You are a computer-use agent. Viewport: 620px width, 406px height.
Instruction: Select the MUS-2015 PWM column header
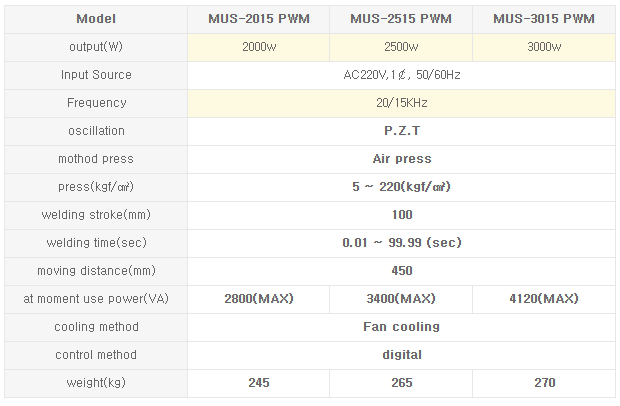pyautogui.click(x=259, y=19)
